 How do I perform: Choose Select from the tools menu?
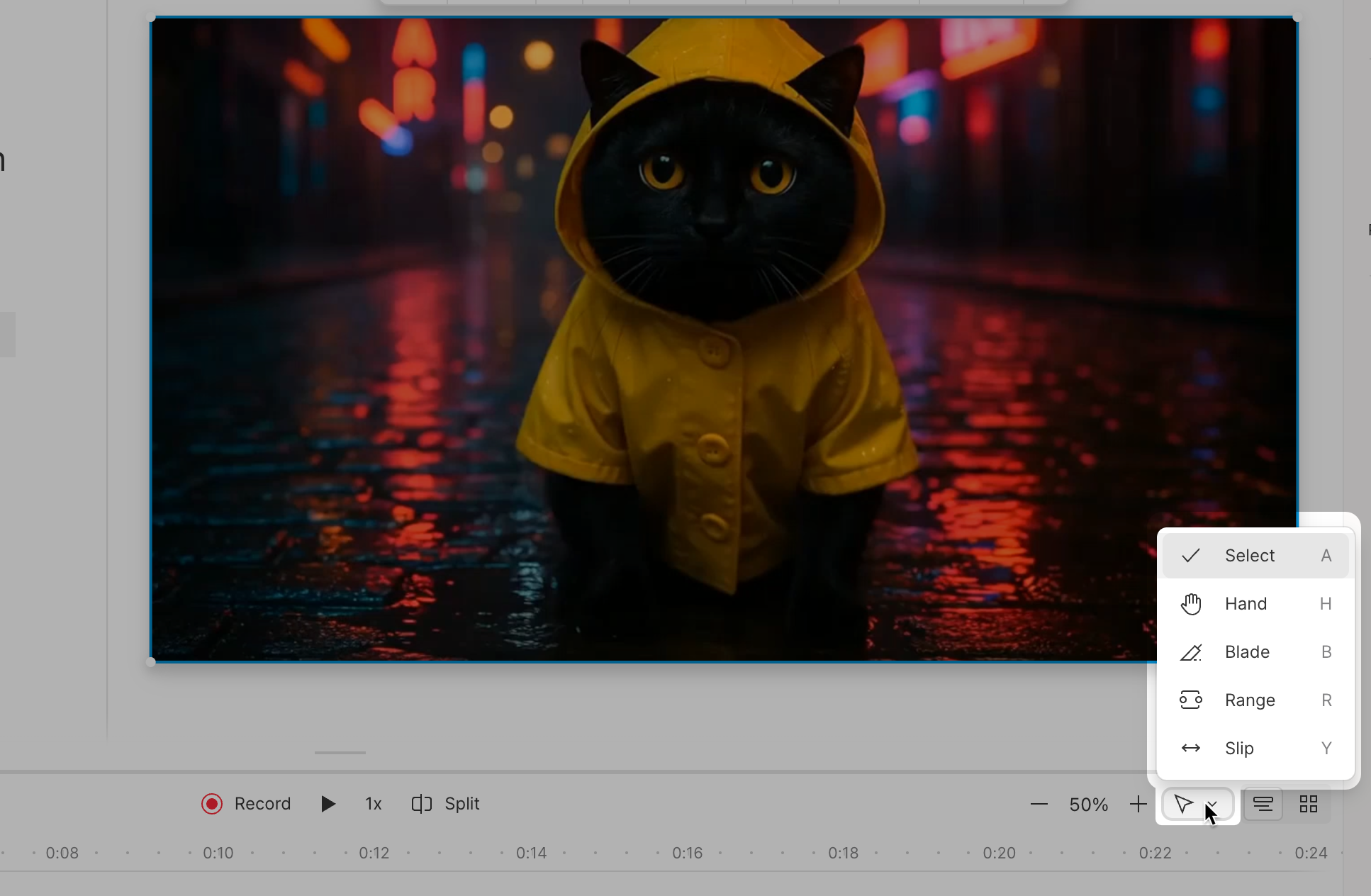[1250, 555]
